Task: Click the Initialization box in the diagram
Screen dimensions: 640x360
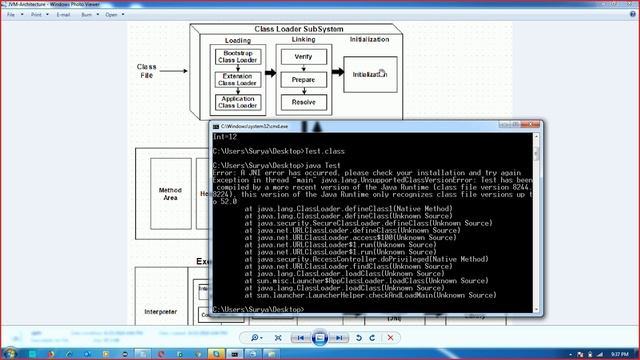Action: point(370,74)
